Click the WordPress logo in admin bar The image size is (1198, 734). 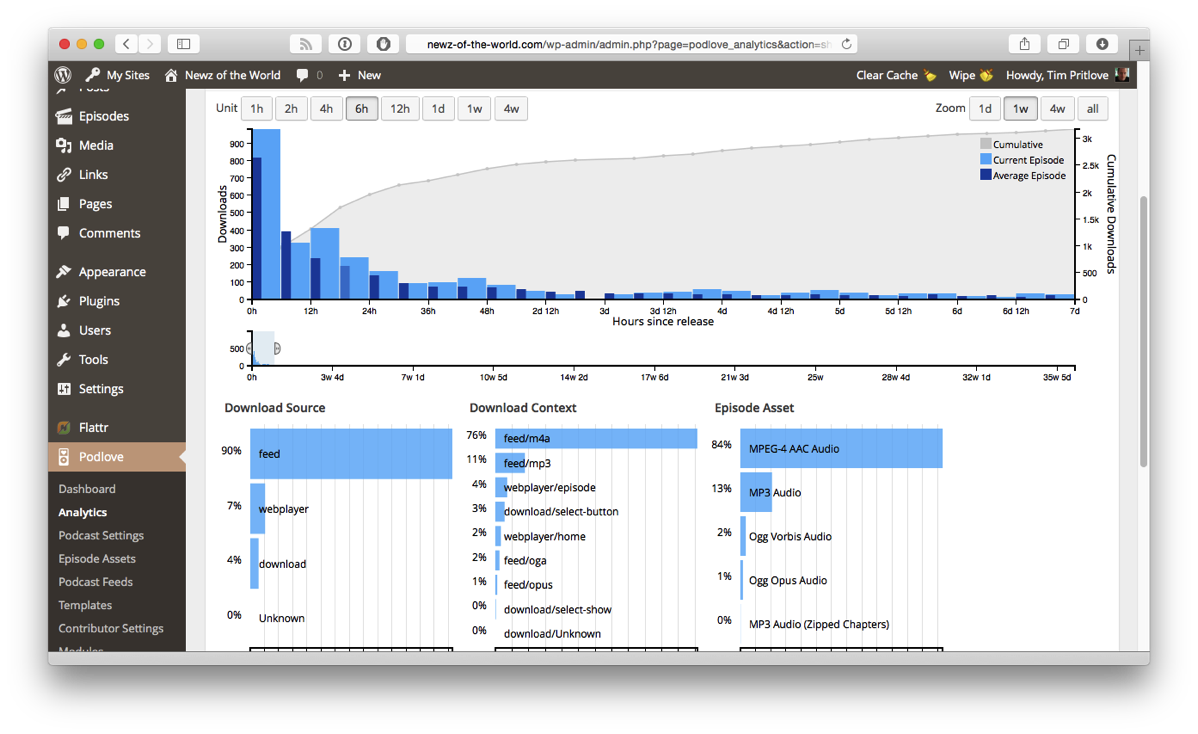[x=63, y=75]
